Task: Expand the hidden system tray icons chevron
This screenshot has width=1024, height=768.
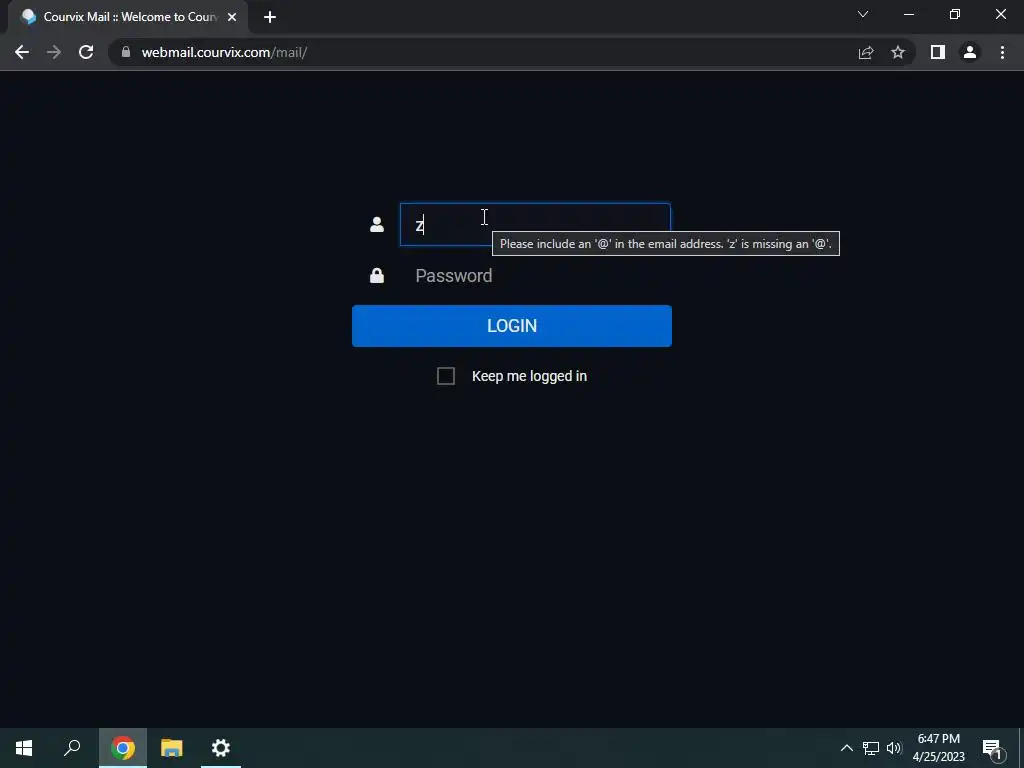Action: pos(846,748)
